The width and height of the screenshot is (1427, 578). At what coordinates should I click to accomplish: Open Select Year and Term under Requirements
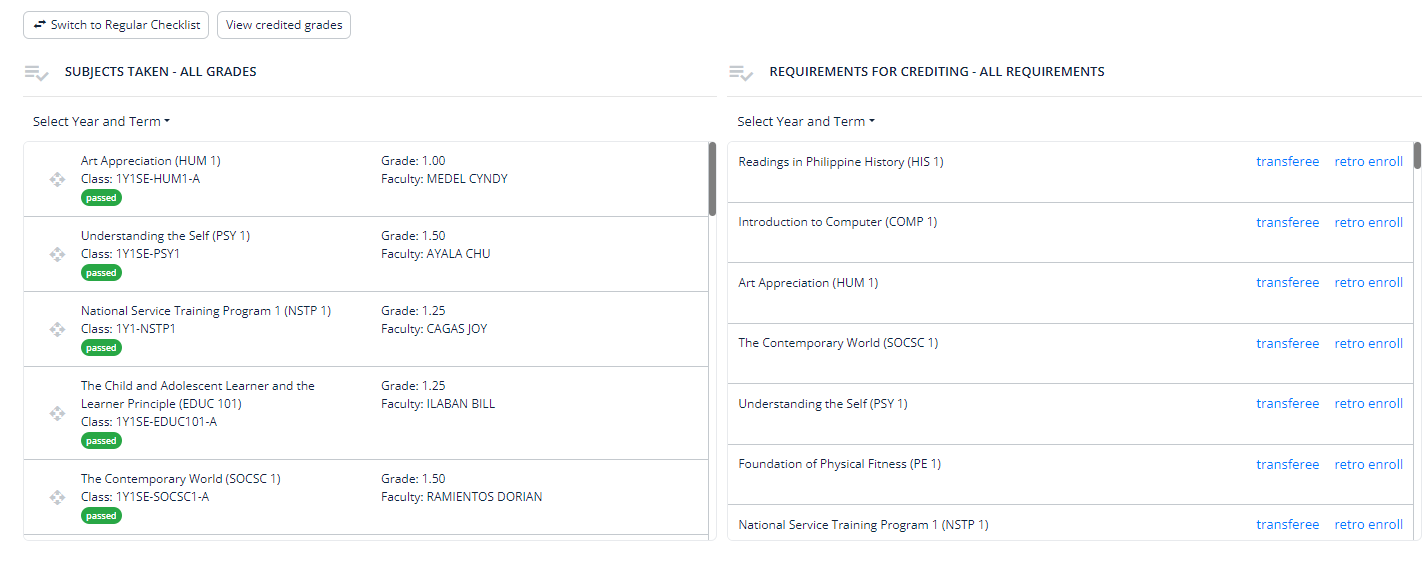coord(806,122)
